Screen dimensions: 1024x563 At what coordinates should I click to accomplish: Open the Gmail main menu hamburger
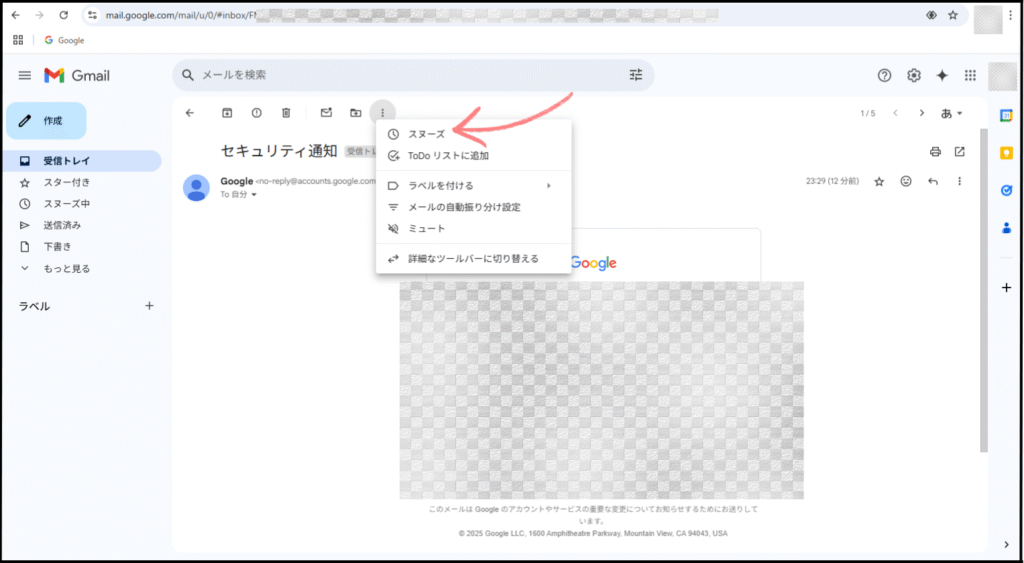[x=25, y=76]
